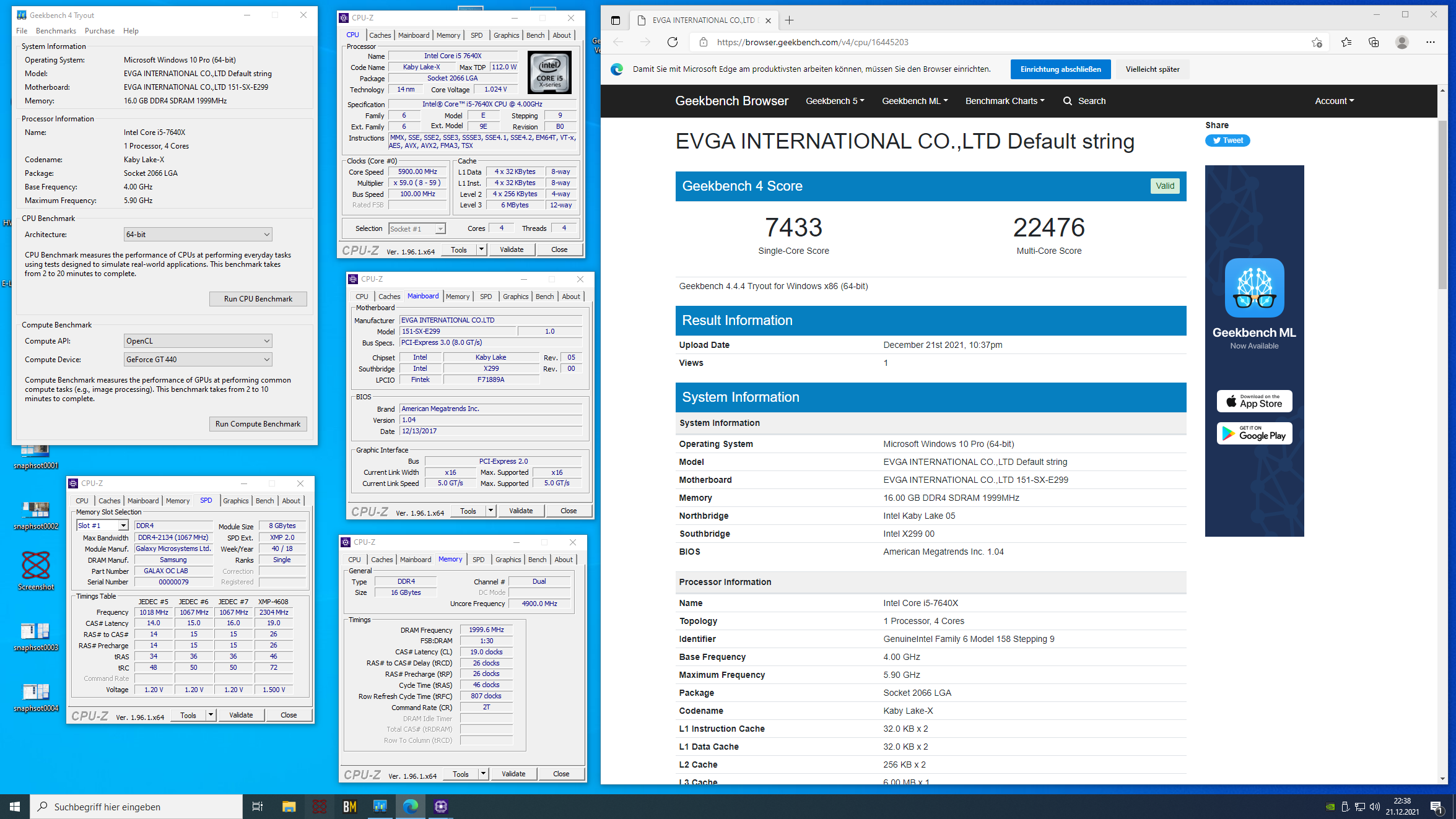Open Edge profile avatar
Screen dimensions: 1456x819
[1402, 42]
